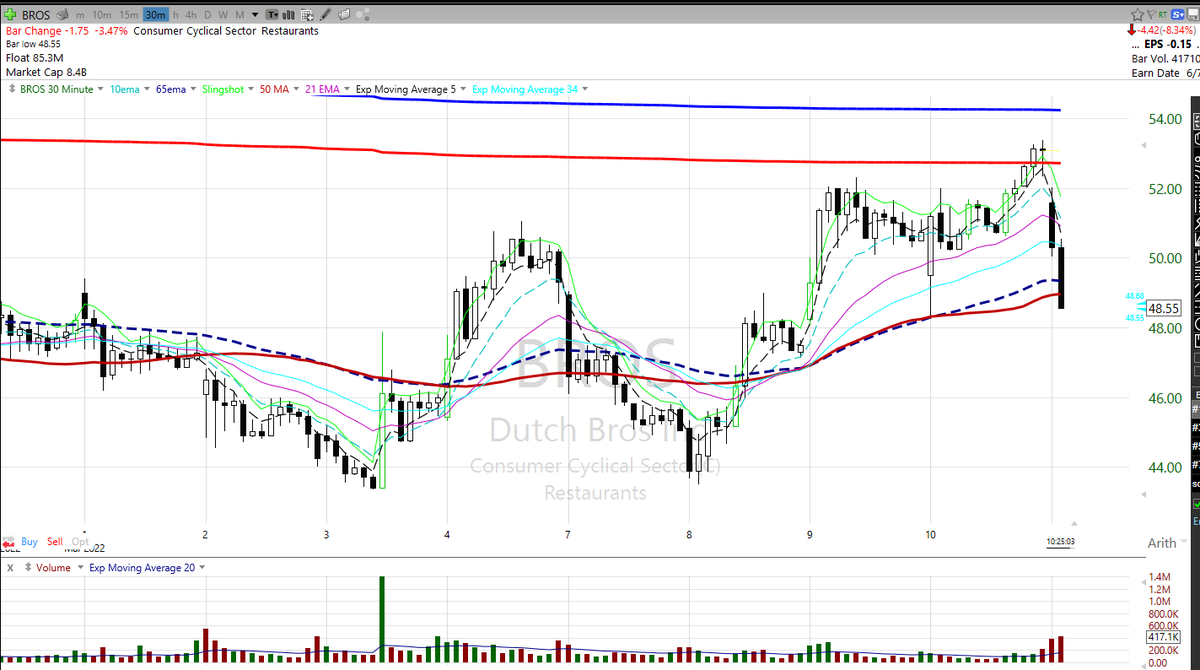Click the volume pane resize arrows icon
Screen dimensions: 1200x670
tap(28, 567)
